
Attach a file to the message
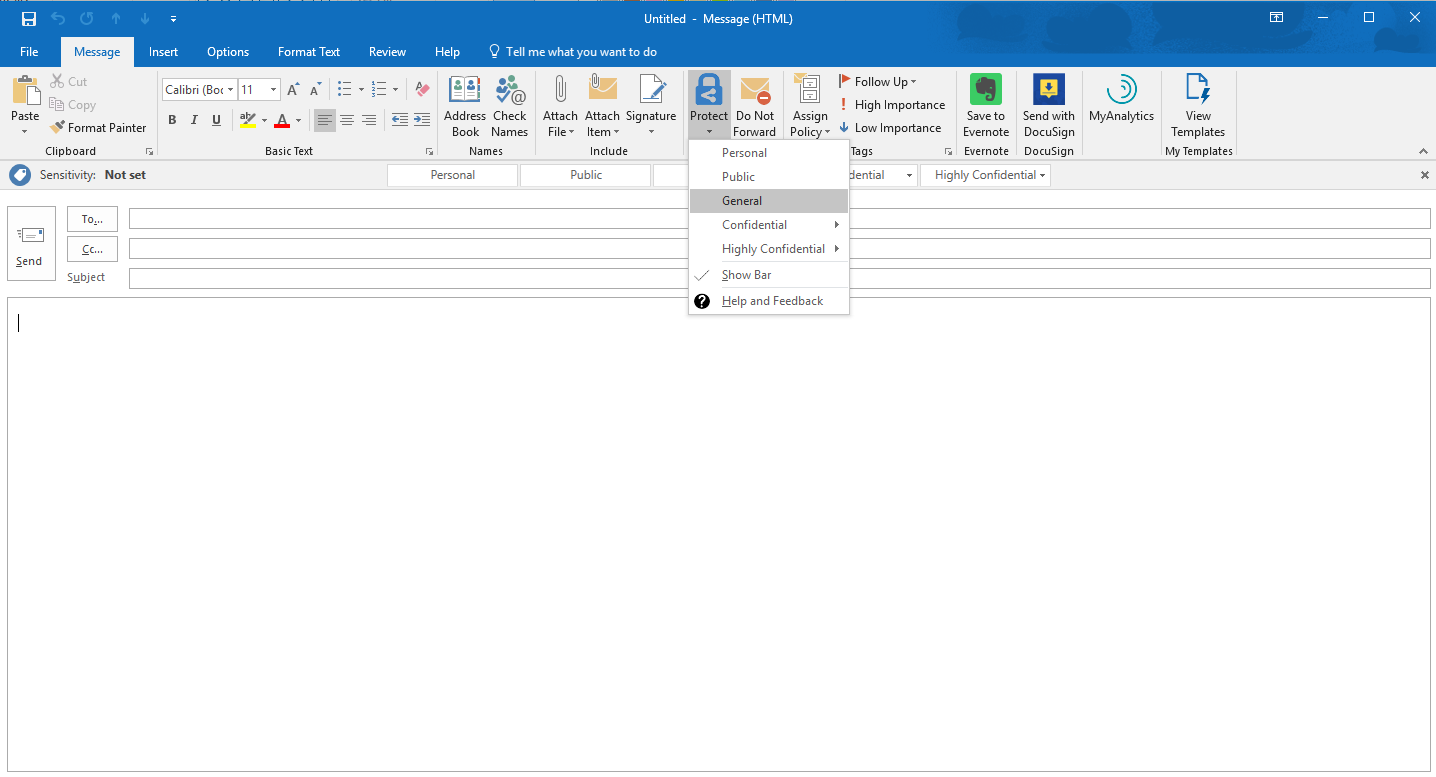click(x=560, y=105)
